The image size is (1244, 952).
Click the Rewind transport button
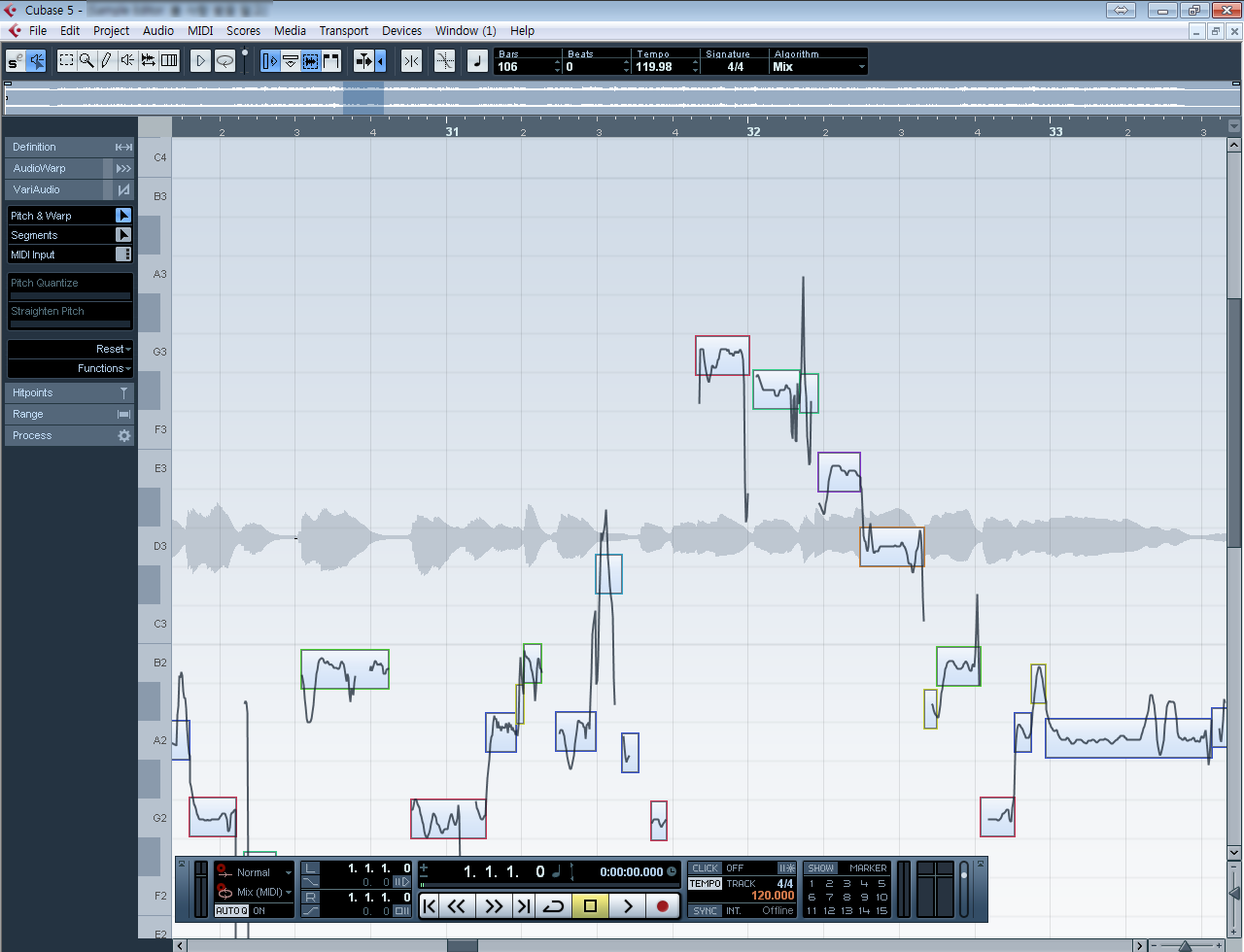456,906
